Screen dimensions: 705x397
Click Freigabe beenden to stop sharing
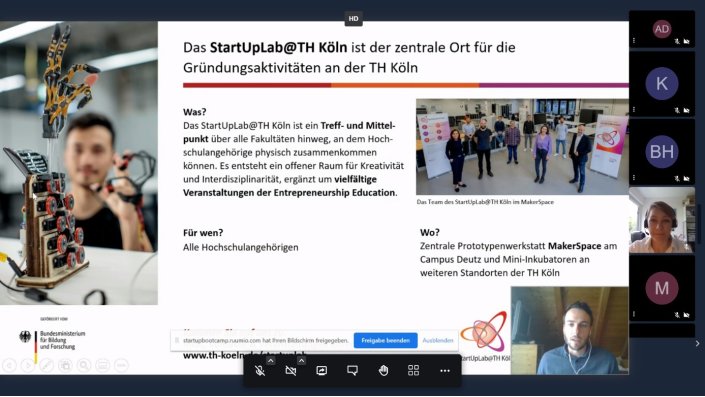point(385,340)
